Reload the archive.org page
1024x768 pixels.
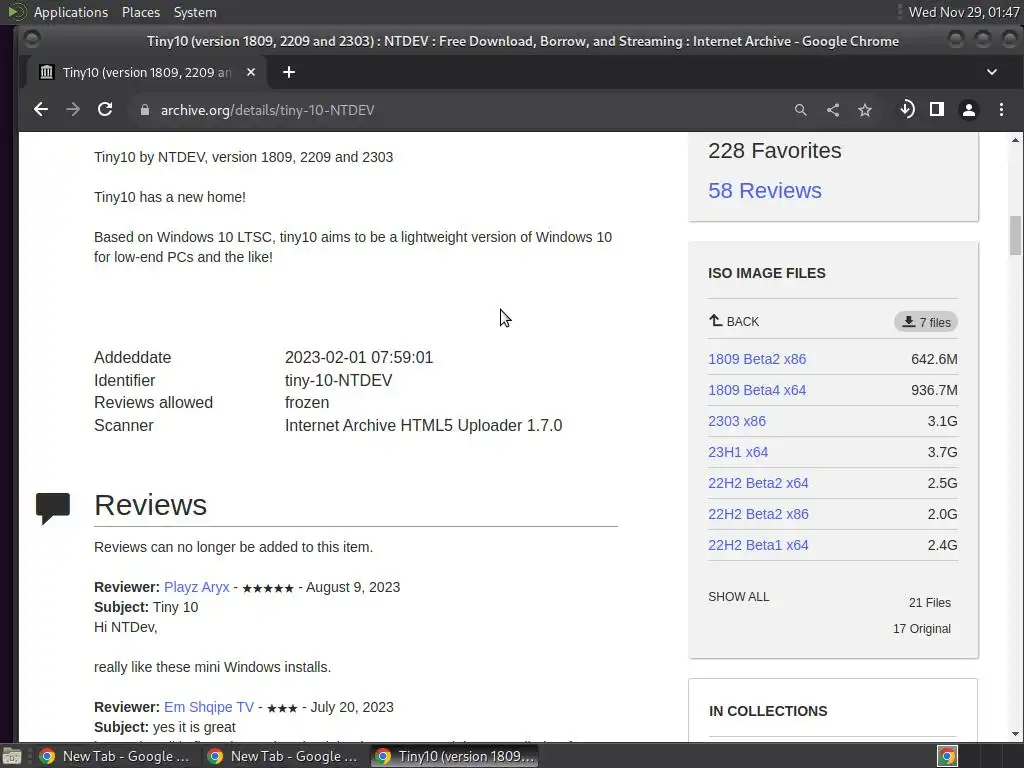point(105,110)
